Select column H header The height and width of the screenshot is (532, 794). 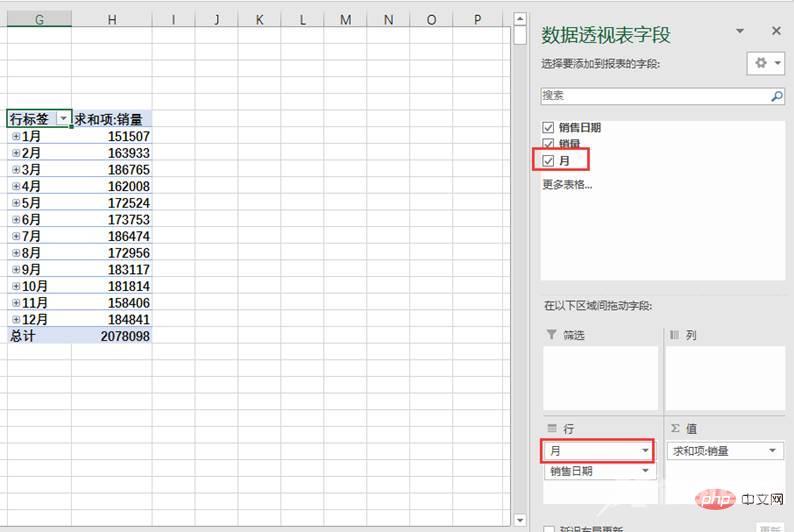coord(111,19)
